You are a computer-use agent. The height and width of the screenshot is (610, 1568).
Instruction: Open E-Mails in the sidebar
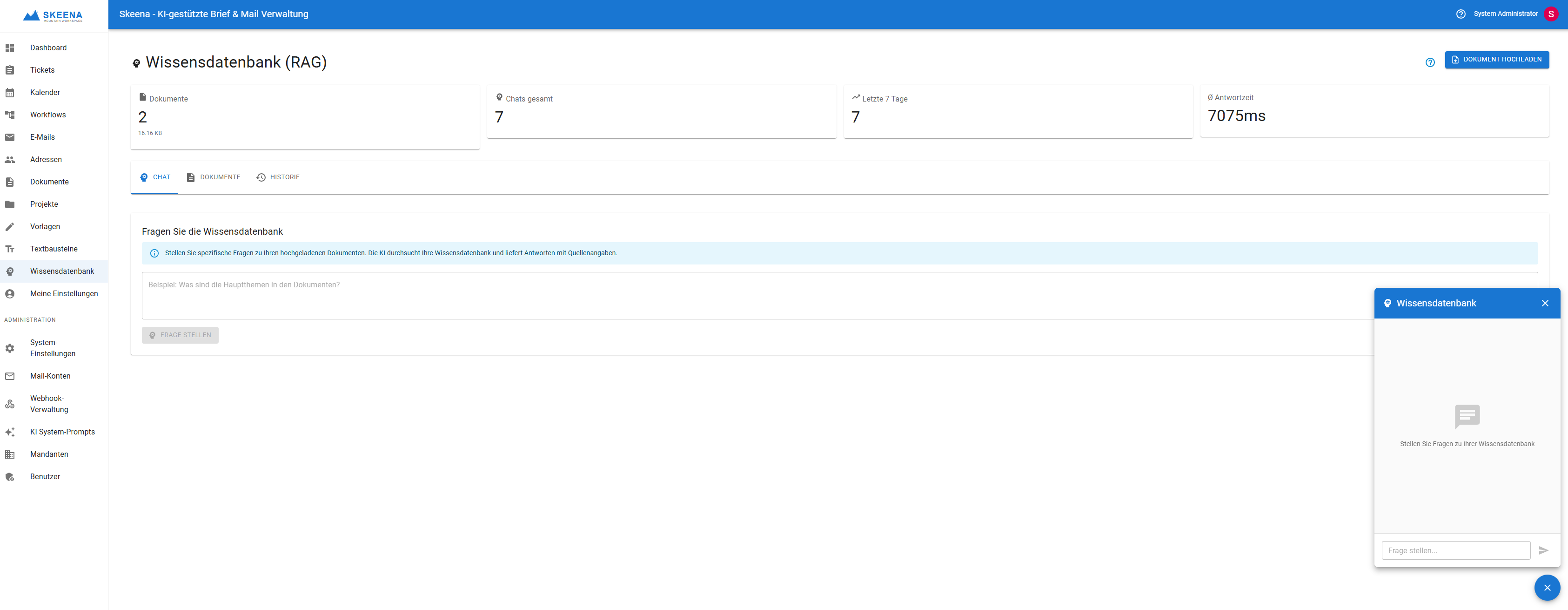43,137
